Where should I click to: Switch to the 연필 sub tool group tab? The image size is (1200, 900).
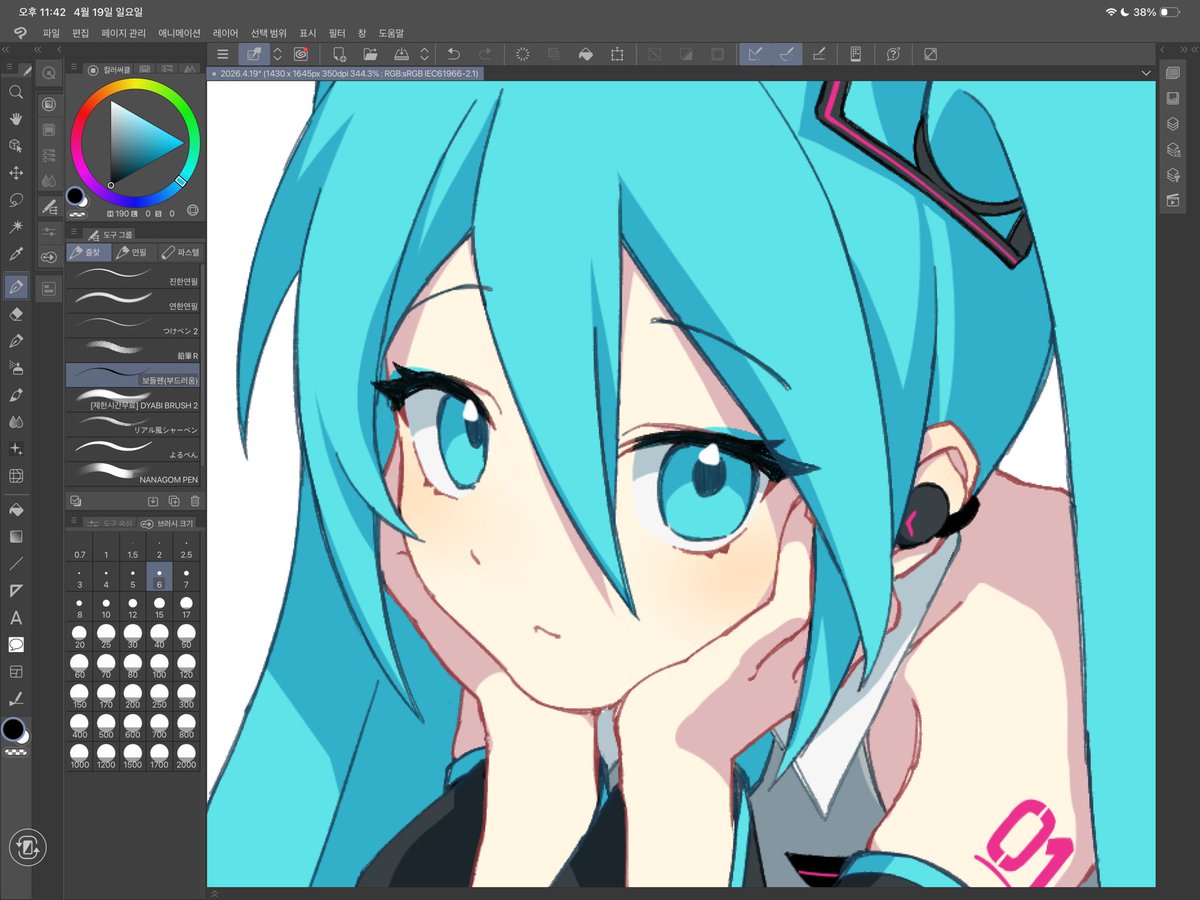coord(133,252)
